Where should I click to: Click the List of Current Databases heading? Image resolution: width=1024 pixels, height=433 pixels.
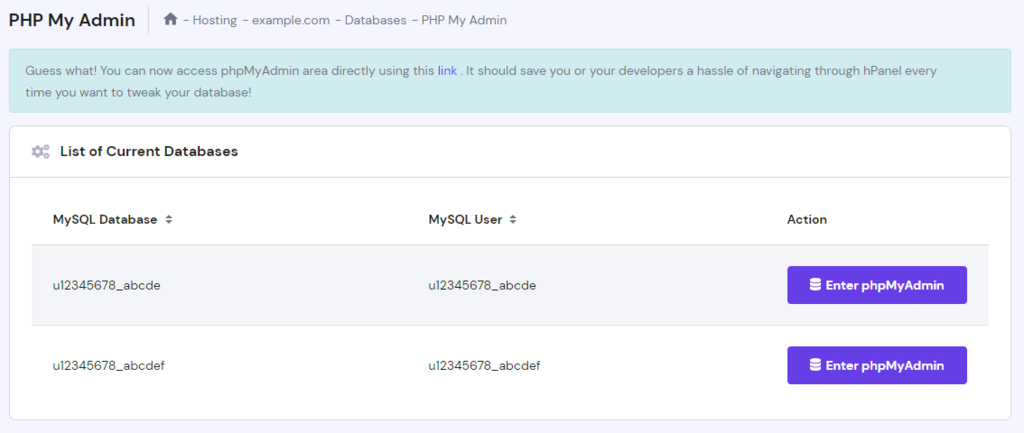(x=149, y=152)
